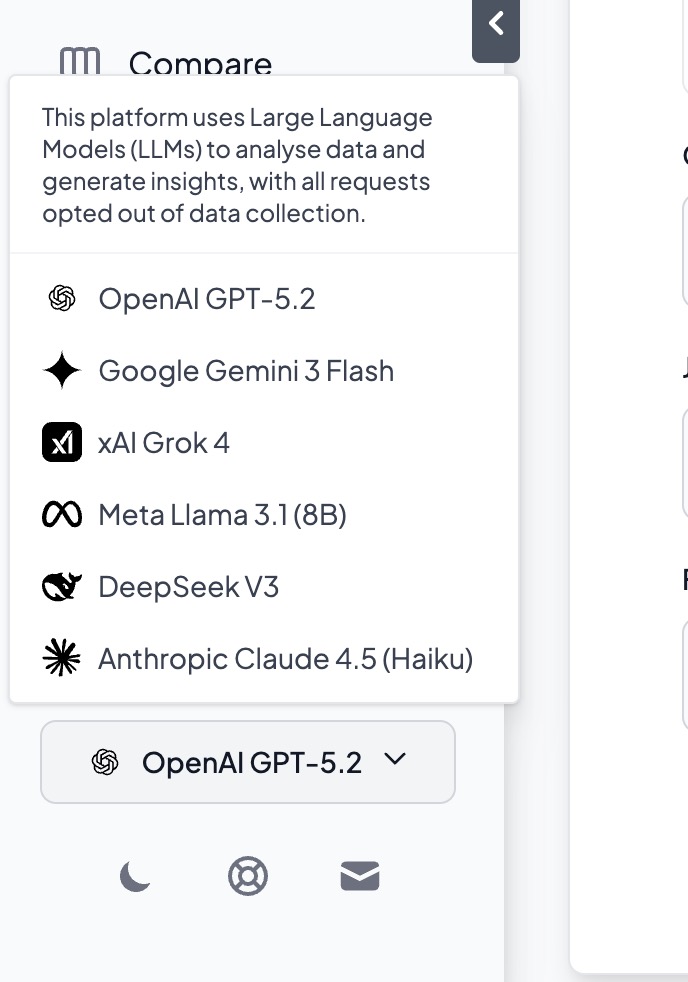The image size is (688, 982).
Task: Click the xAI square logo icon
Action: 62,443
